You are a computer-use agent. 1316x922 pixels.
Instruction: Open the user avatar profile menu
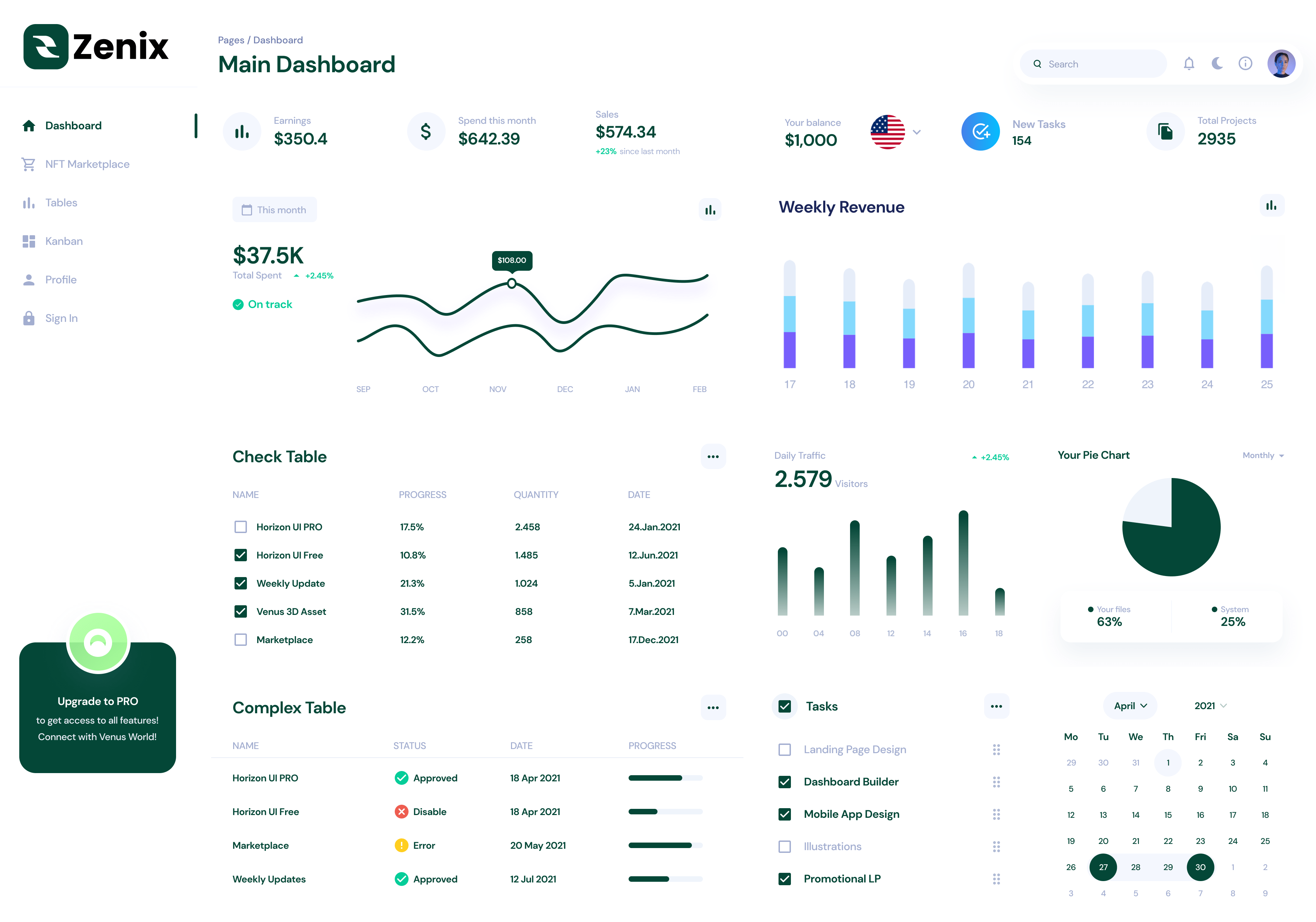pyautogui.click(x=1281, y=64)
